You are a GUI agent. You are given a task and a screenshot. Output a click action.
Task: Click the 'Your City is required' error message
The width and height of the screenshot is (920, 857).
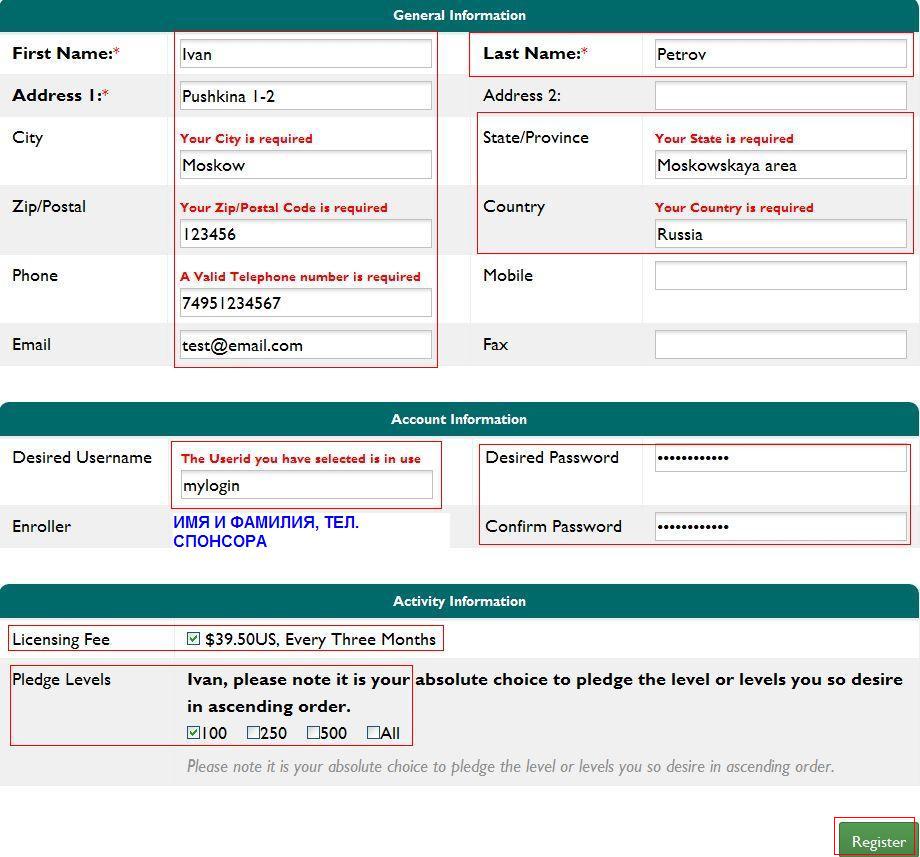(246, 138)
